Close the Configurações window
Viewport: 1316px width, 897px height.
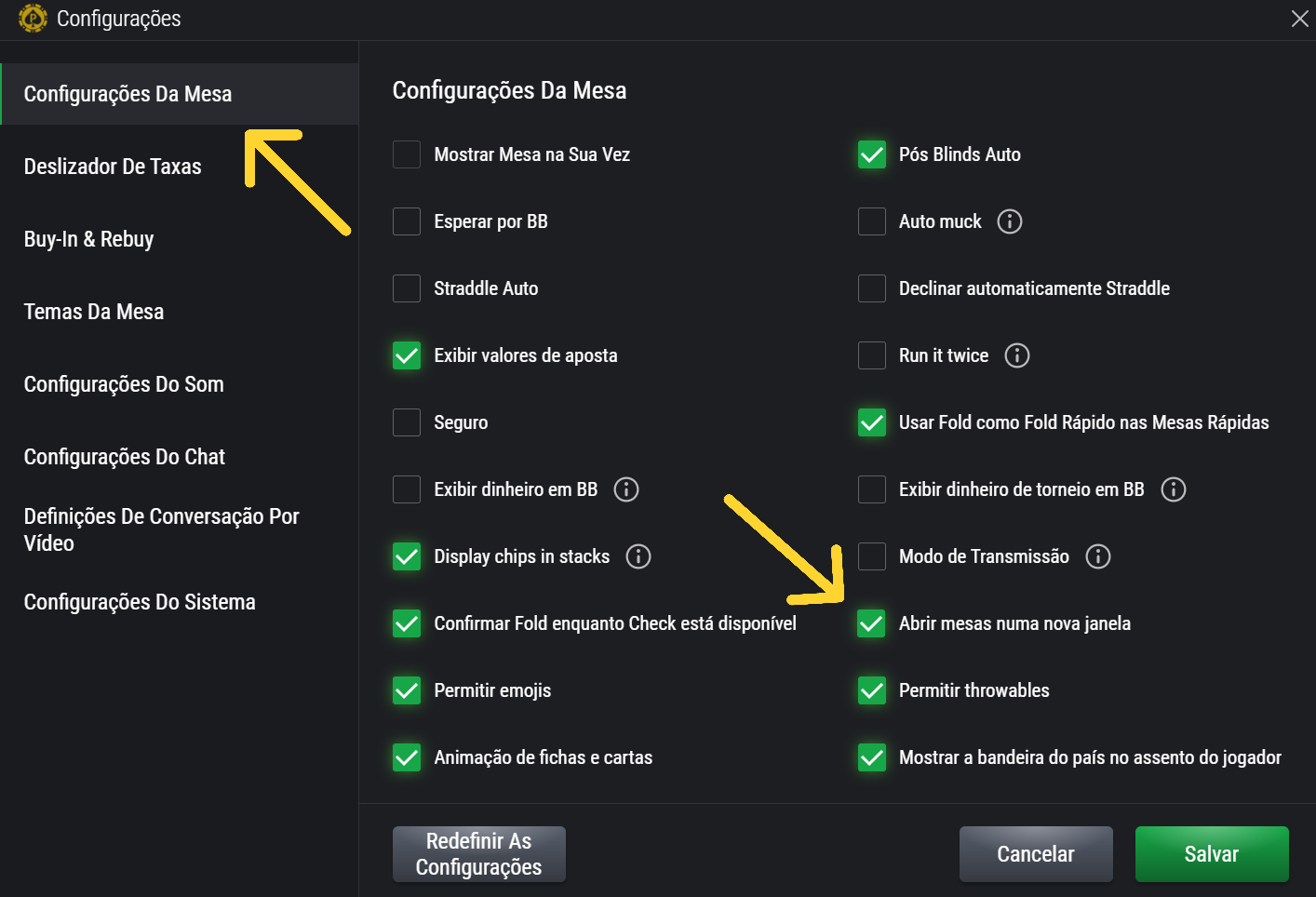[x=1299, y=19]
